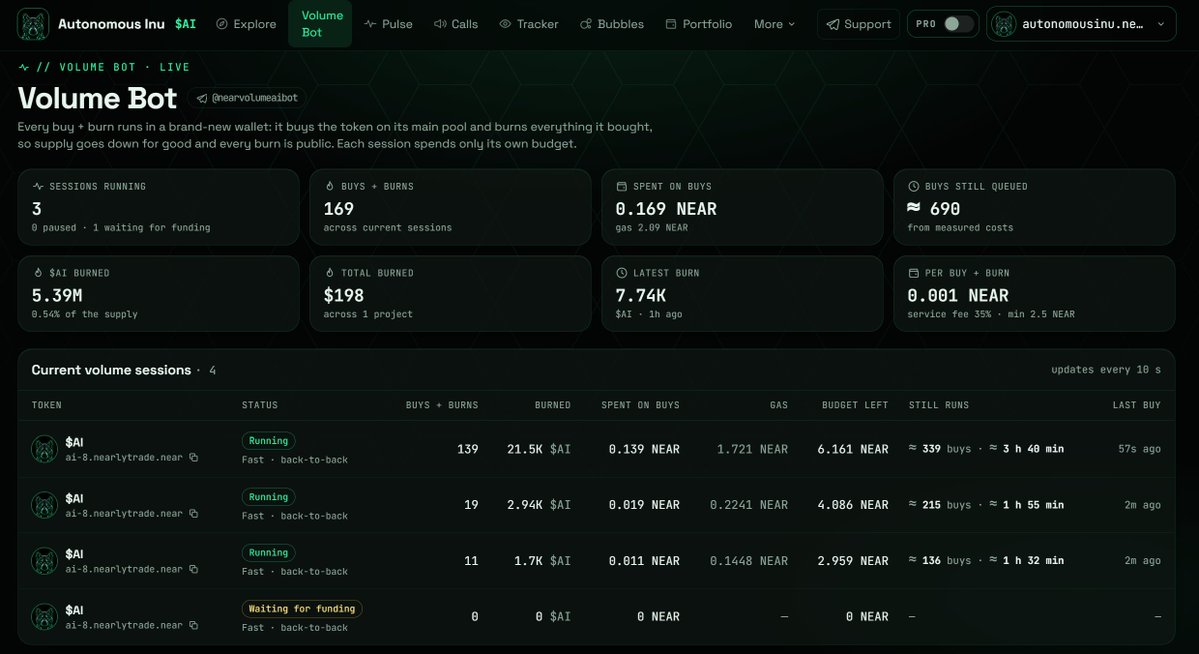
Task: Open the Tracker page
Action: tap(529, 24)
